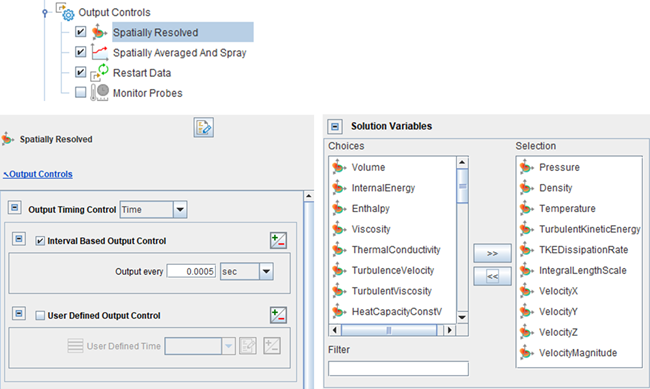Open the sec units dropdown

[266, 272]
